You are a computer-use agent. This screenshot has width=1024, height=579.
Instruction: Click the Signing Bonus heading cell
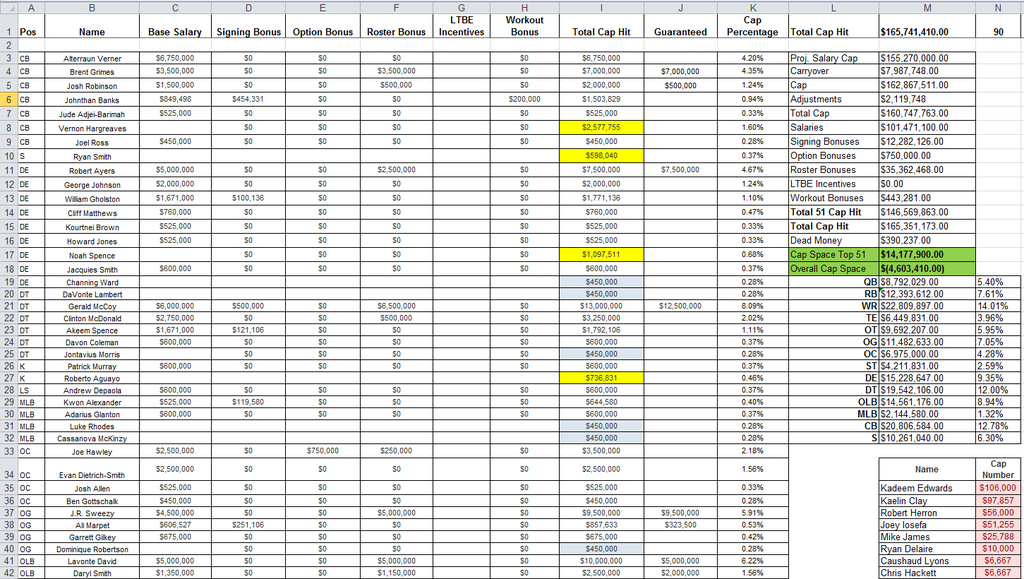click(248, 27)
